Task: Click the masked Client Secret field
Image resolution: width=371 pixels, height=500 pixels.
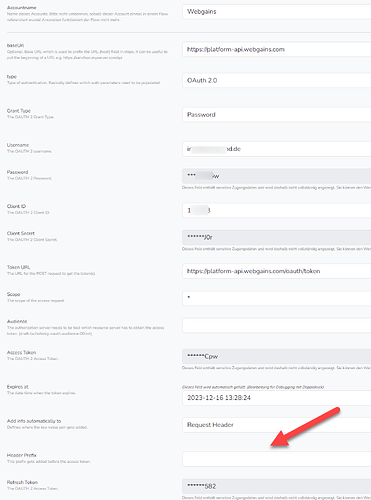Action: (277, 237)
